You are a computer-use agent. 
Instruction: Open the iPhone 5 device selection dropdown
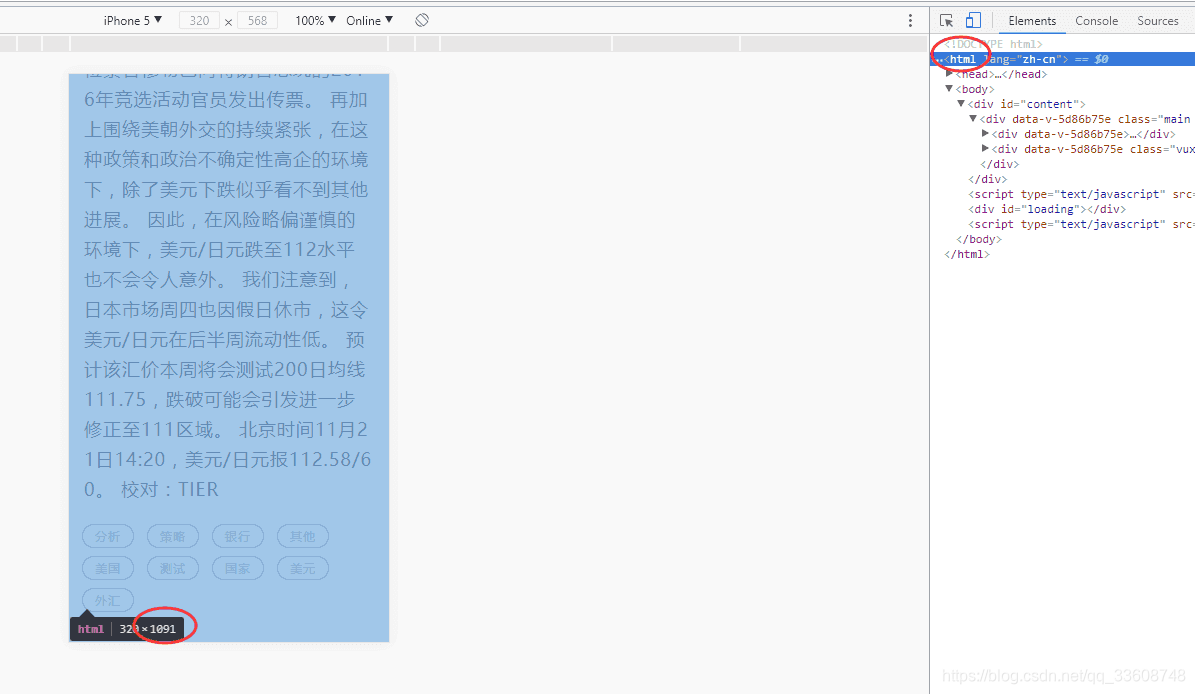[131, 19]
